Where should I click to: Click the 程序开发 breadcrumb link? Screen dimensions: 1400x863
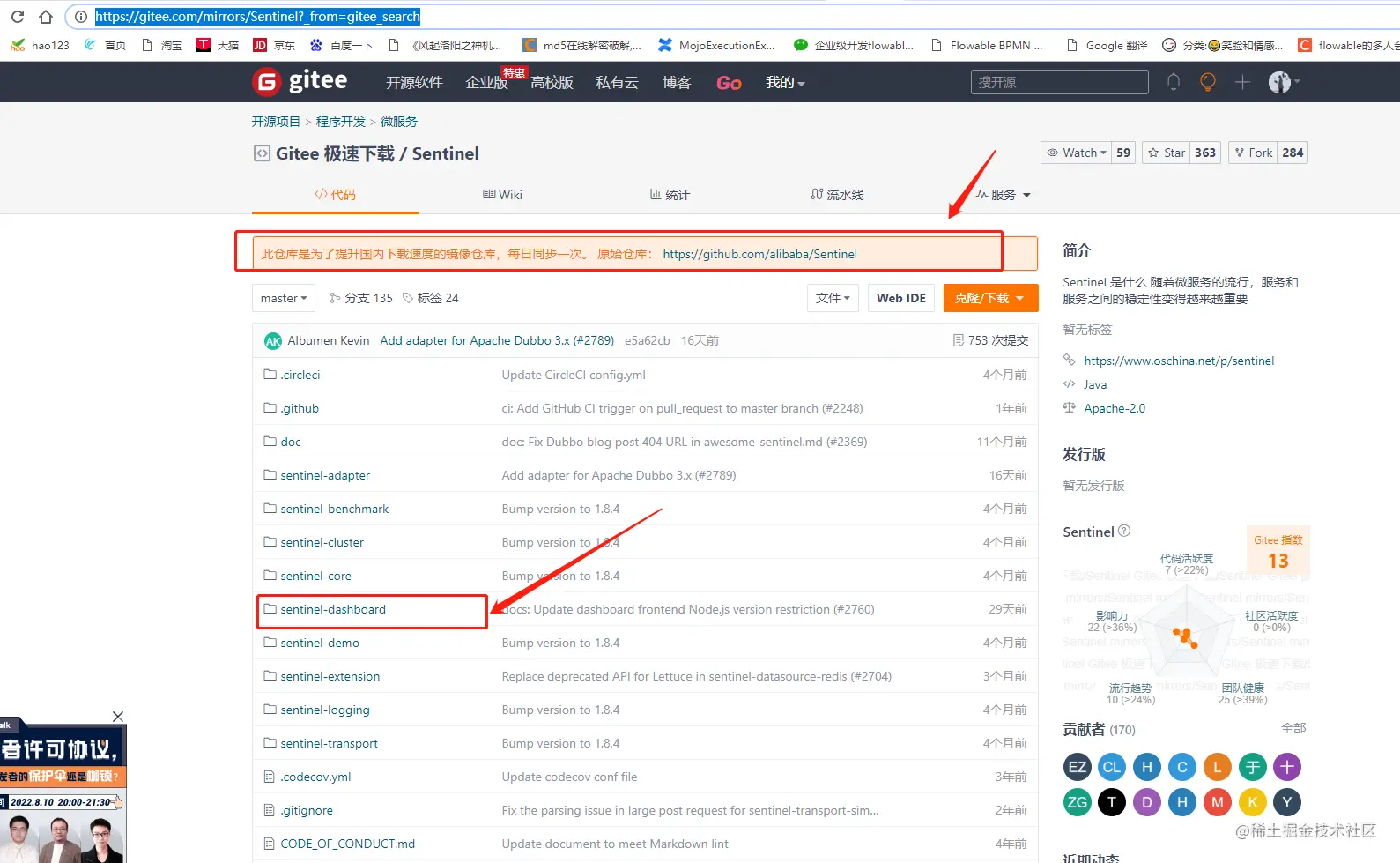click(341, 122)
